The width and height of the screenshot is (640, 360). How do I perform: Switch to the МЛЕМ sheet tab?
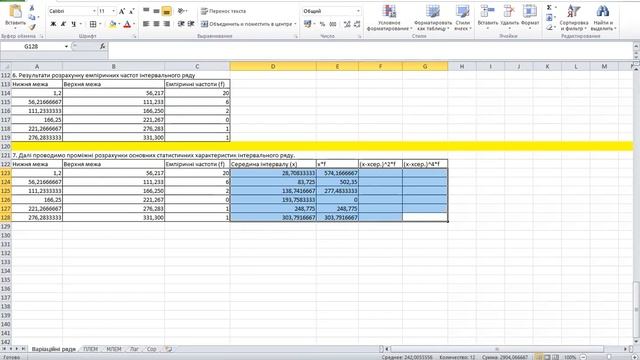coord(114,349)
